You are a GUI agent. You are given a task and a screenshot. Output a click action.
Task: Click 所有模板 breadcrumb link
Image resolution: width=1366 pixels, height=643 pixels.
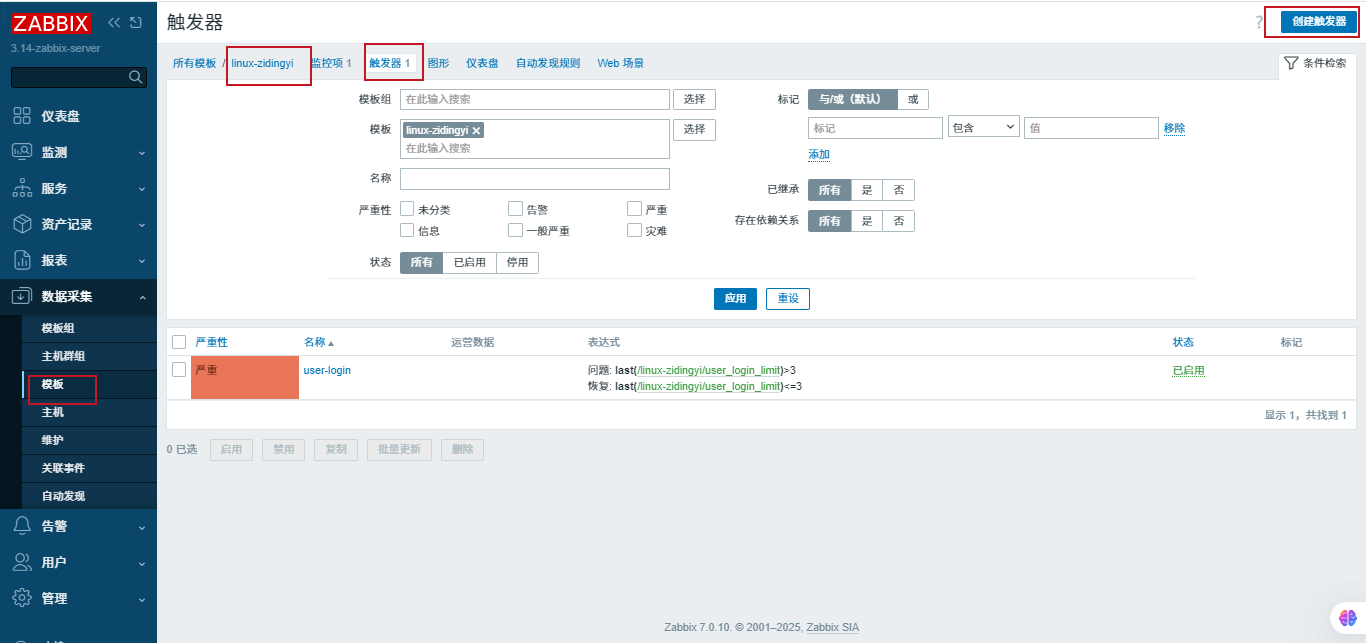tap(194, 63)
